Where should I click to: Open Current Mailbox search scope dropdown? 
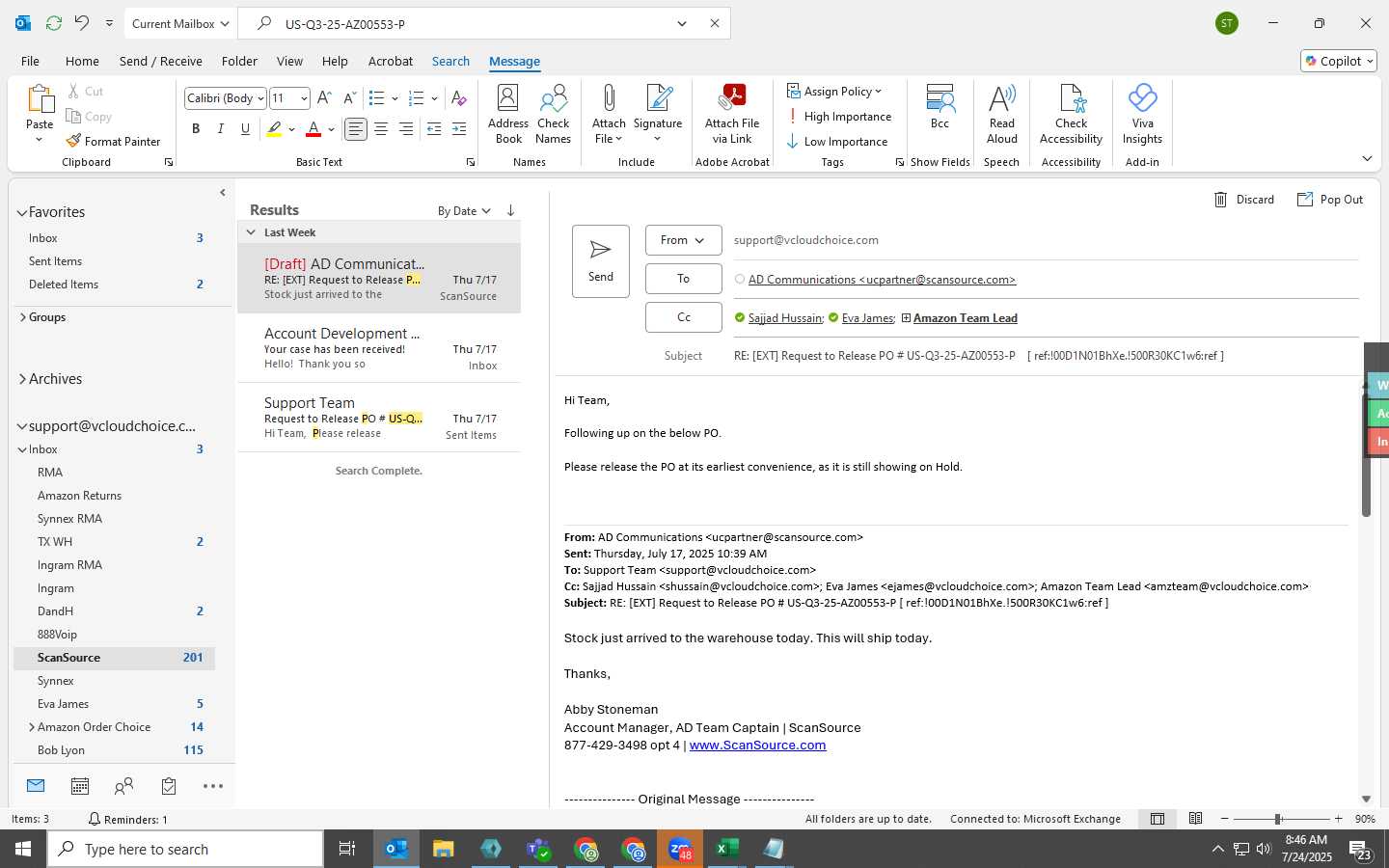180,23
